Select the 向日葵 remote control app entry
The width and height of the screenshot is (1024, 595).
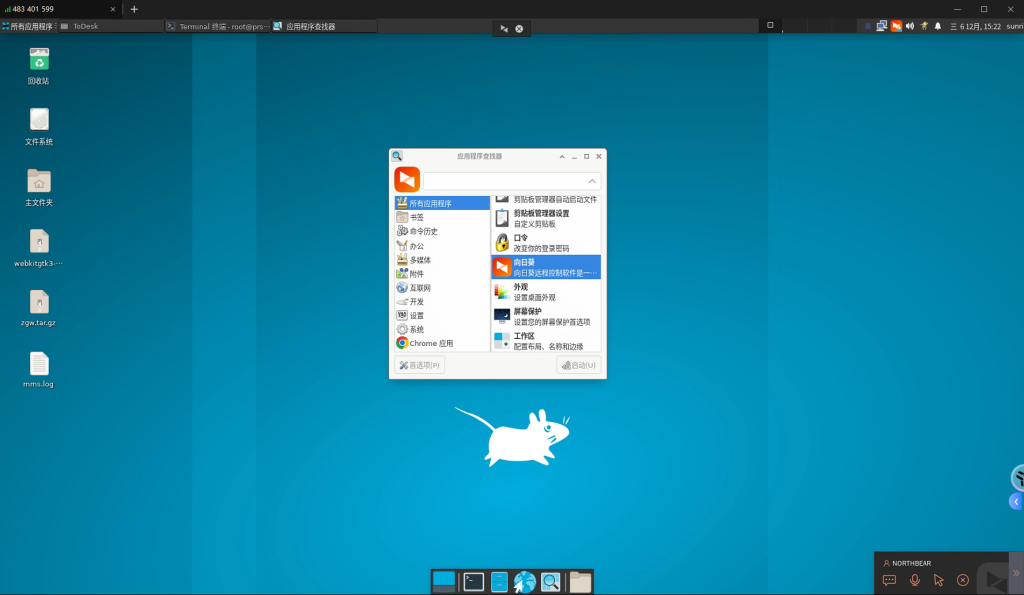coord(545,267)
